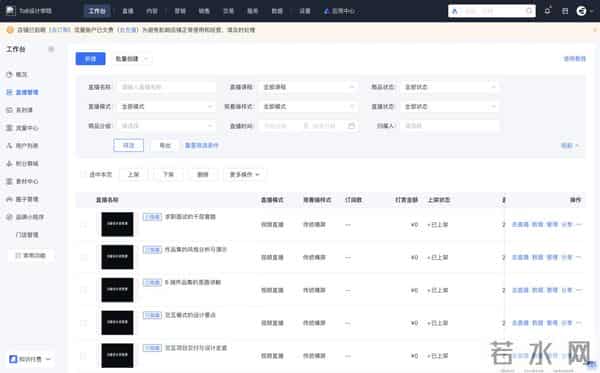Click the 系列课 sidebar icon
The height and width of the screenshot is (373, 600).
pyautogui.click(x=9, y=110)
